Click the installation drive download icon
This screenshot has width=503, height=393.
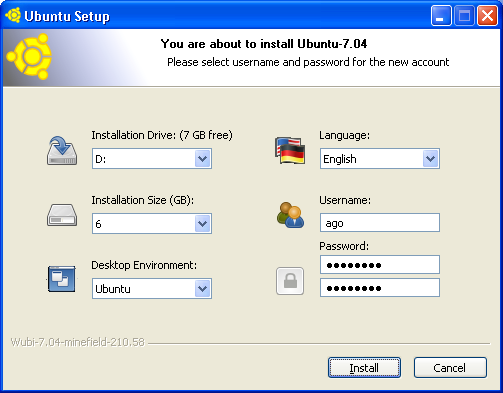(62, 151)
